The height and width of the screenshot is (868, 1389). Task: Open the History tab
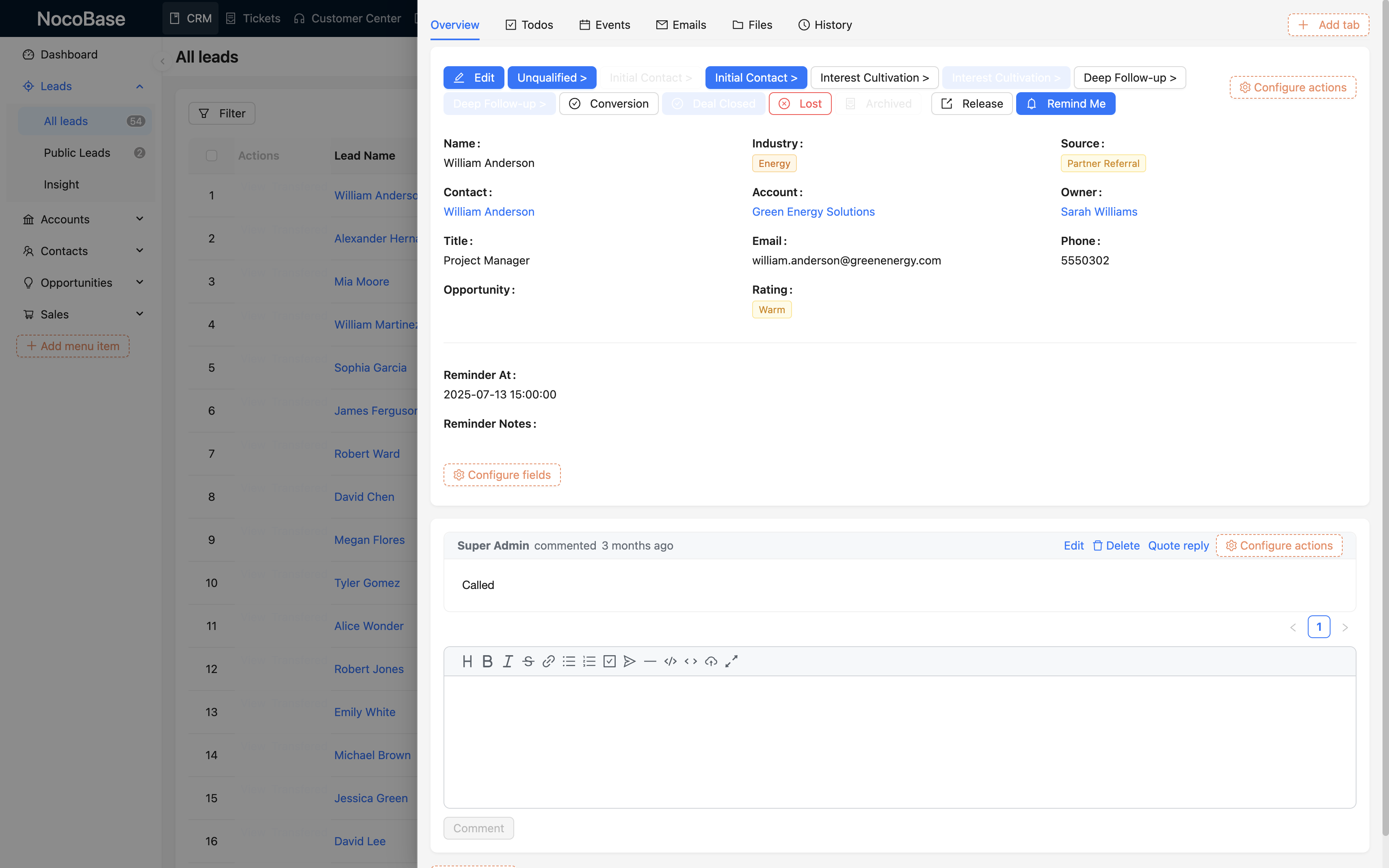(824, 25)
